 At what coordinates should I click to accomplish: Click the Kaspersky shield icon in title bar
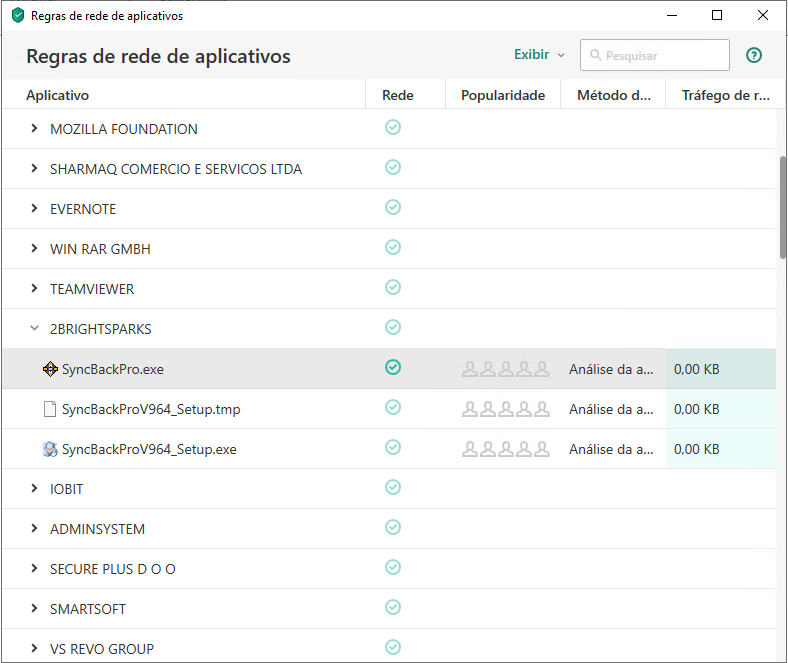18,16
